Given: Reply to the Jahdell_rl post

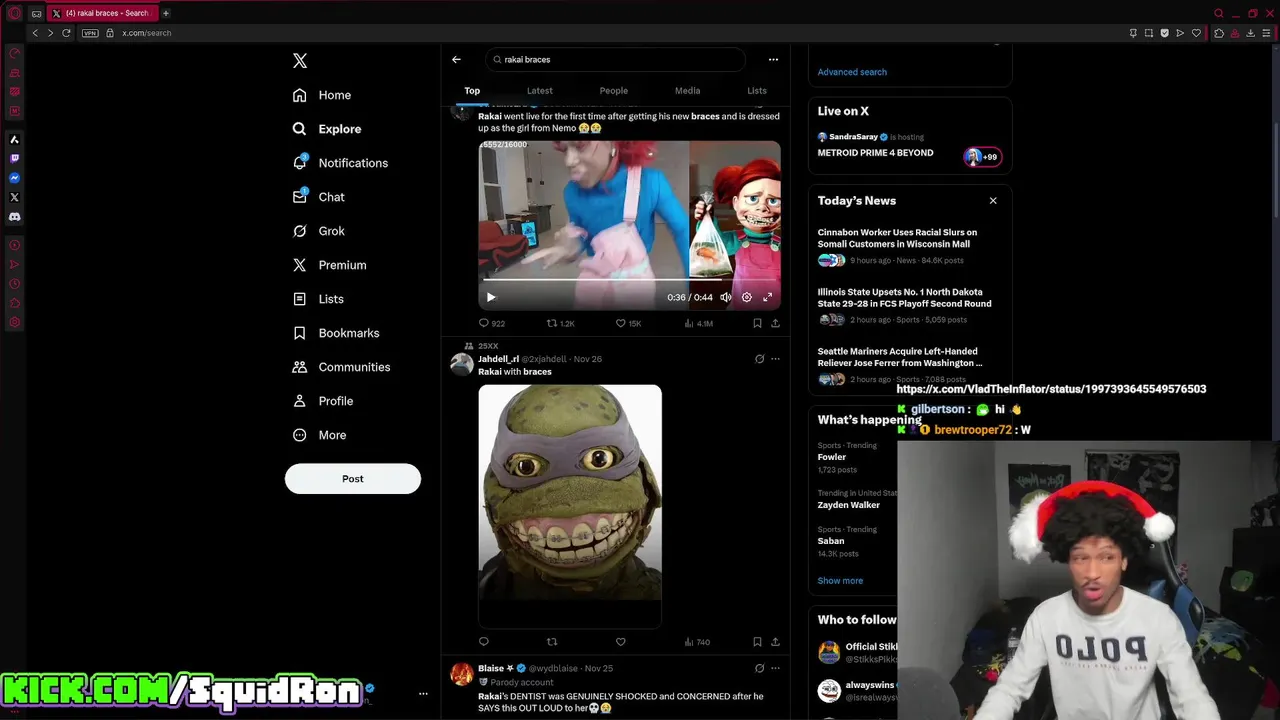Looking at the screenshot, I should coord(484,641).
